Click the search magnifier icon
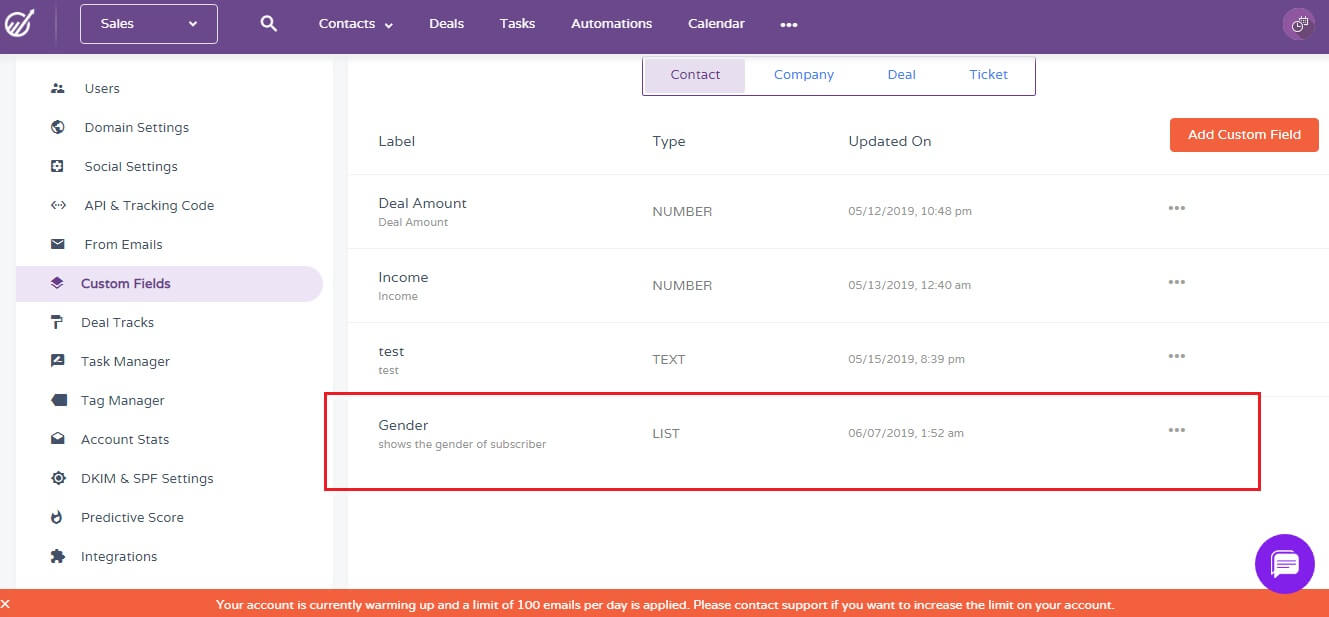Image resolution: width=1329 pixels, height=617 pixels. (x=268, y=24)
